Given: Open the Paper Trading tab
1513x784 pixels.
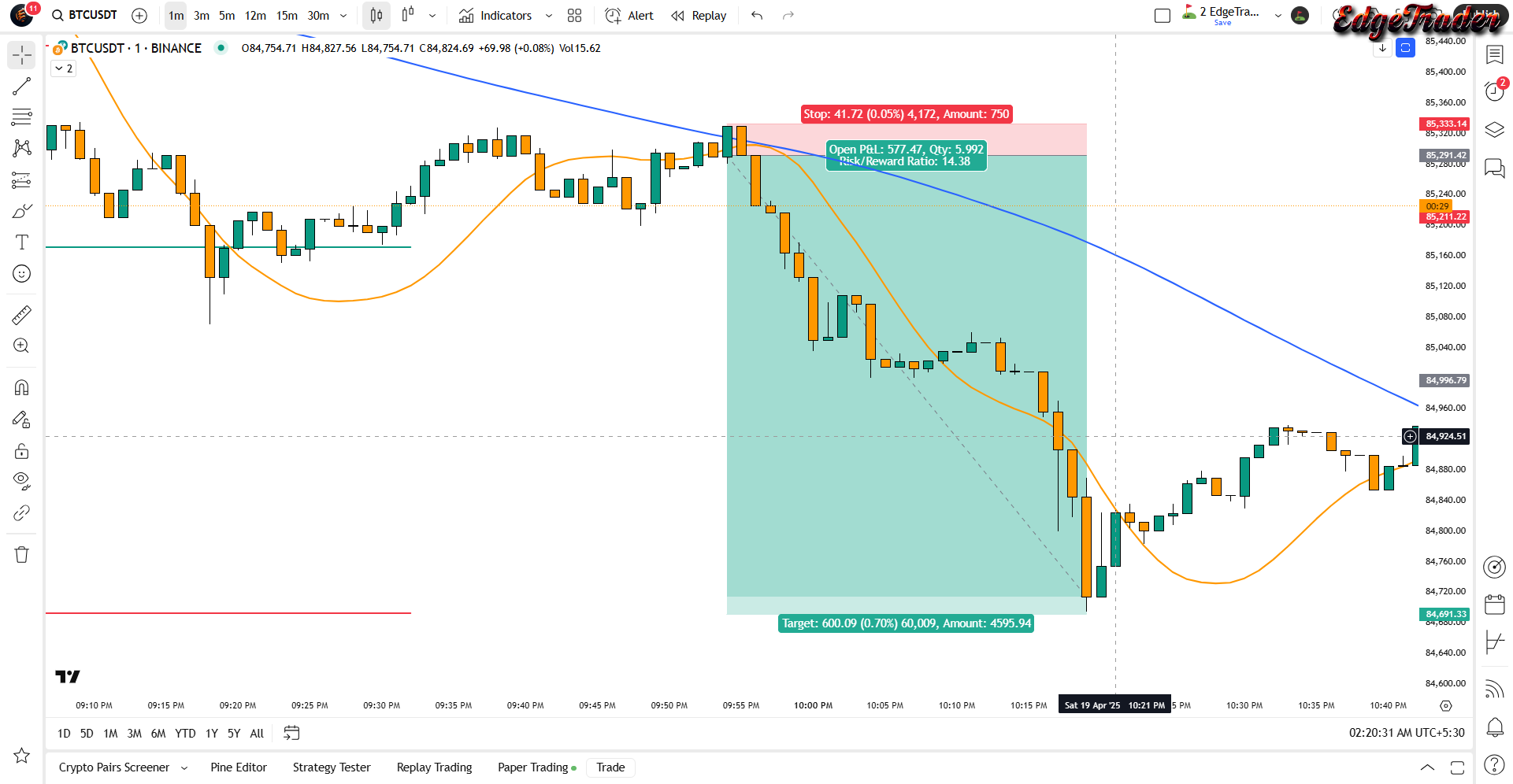Looking at the screenshot, I should tap(536, 767).
